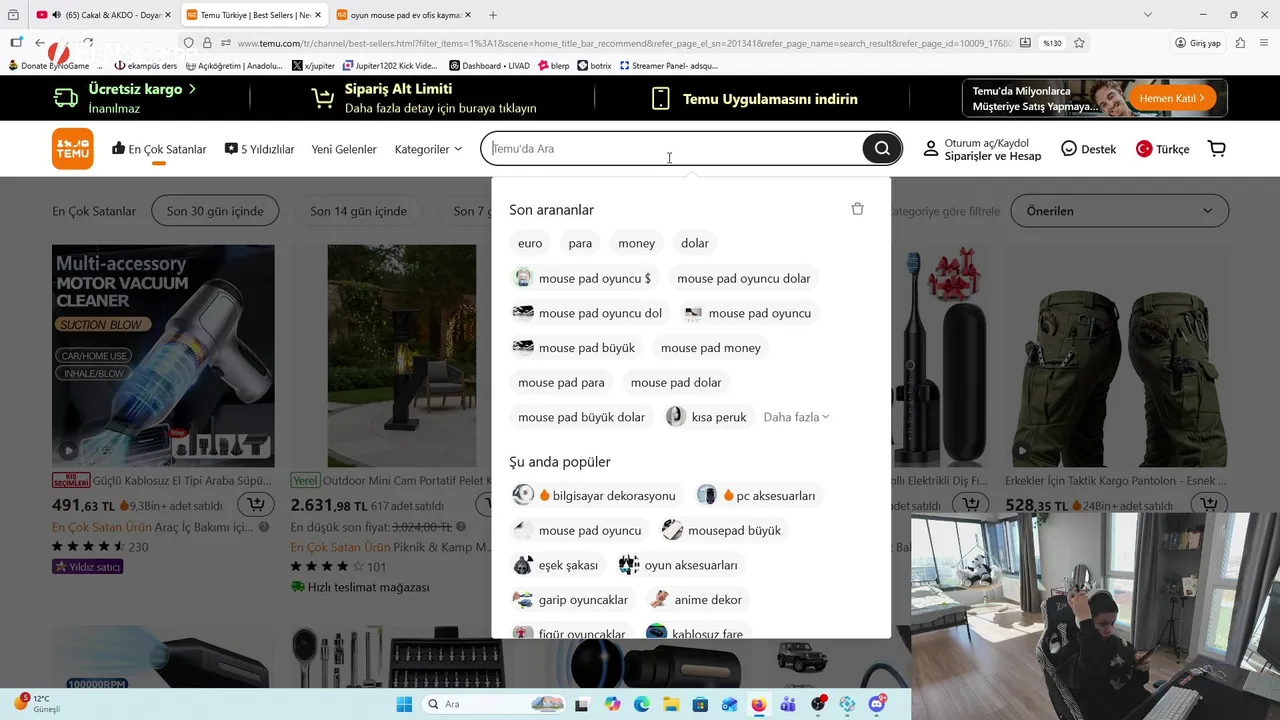The image size is (1280, 720).
Task: Select recent search mouse pad money
Action: pos(710,348)
